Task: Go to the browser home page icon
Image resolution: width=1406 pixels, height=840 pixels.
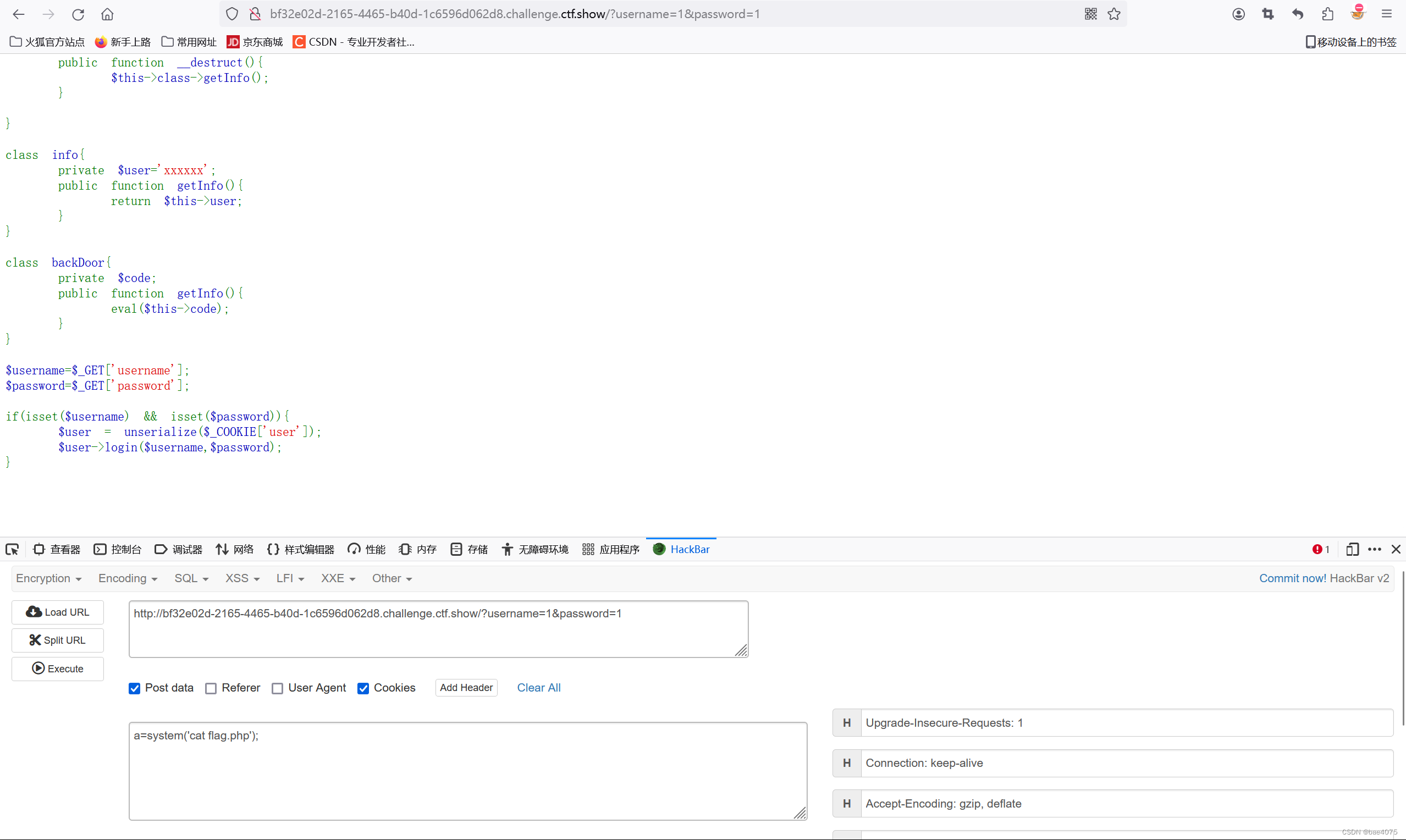Action: tap(107, 14)
